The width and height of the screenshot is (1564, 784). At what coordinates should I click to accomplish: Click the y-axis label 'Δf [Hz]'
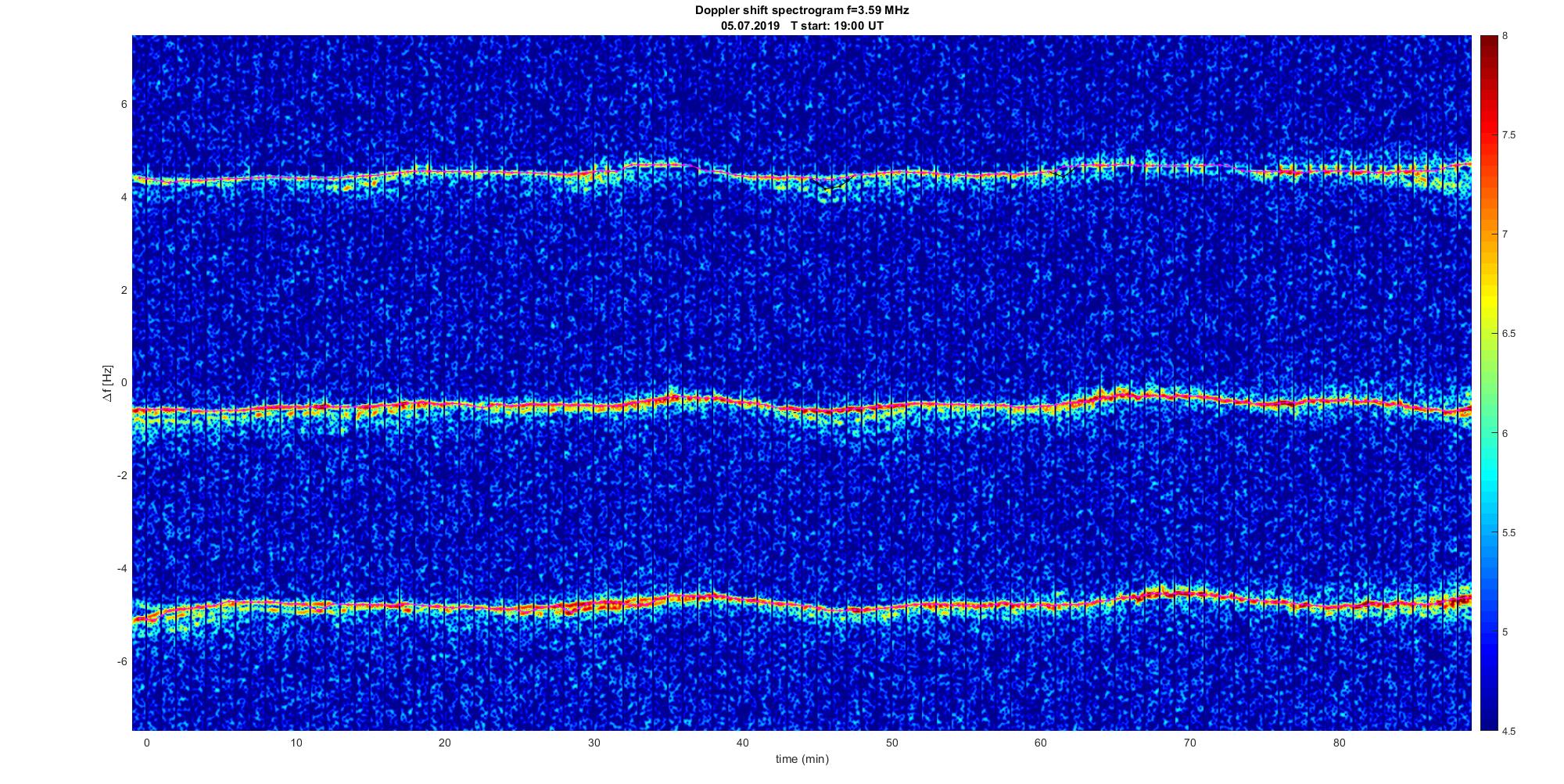coord(108,383)
